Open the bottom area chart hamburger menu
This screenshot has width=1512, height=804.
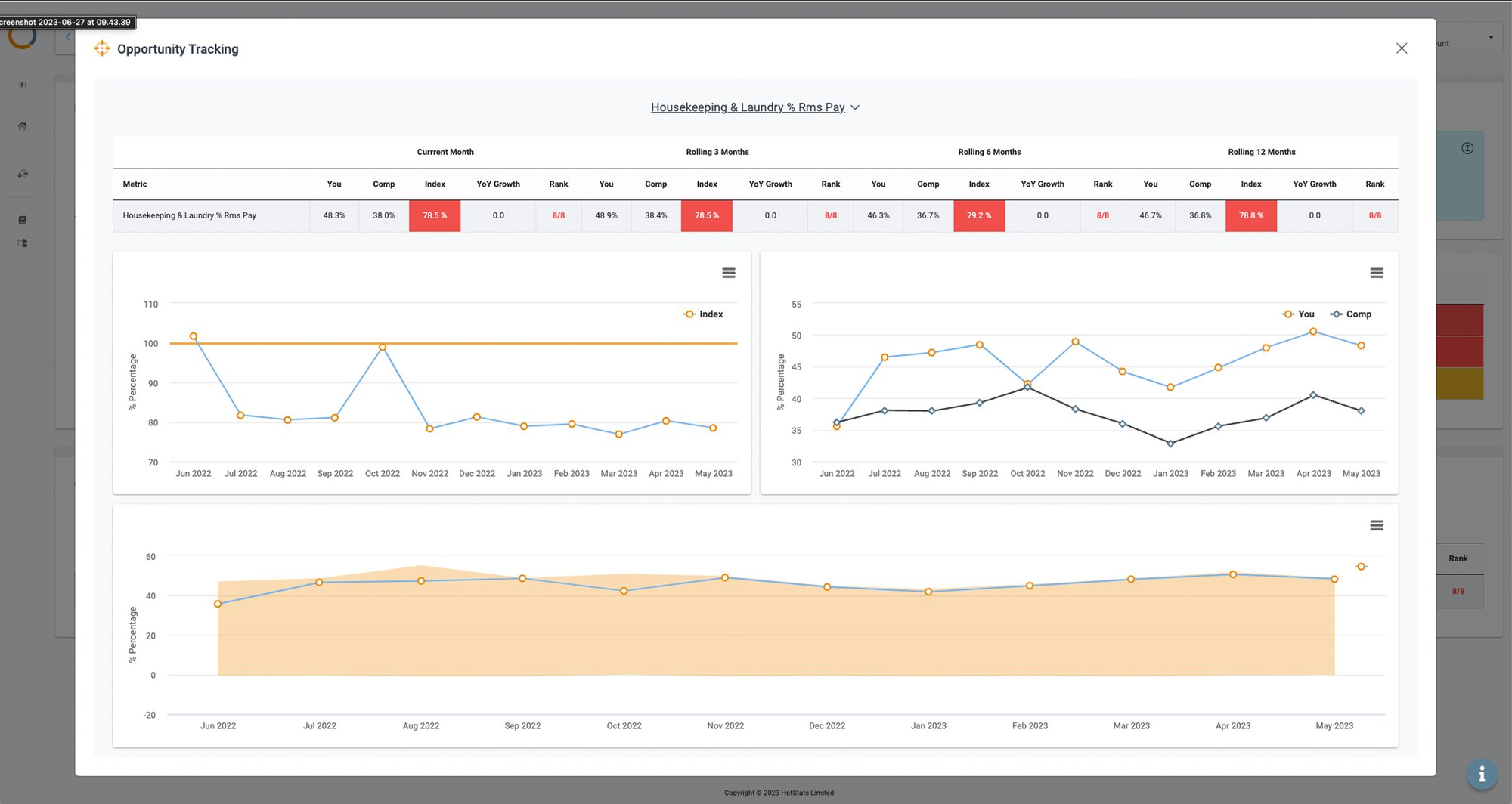[1377, 525]
